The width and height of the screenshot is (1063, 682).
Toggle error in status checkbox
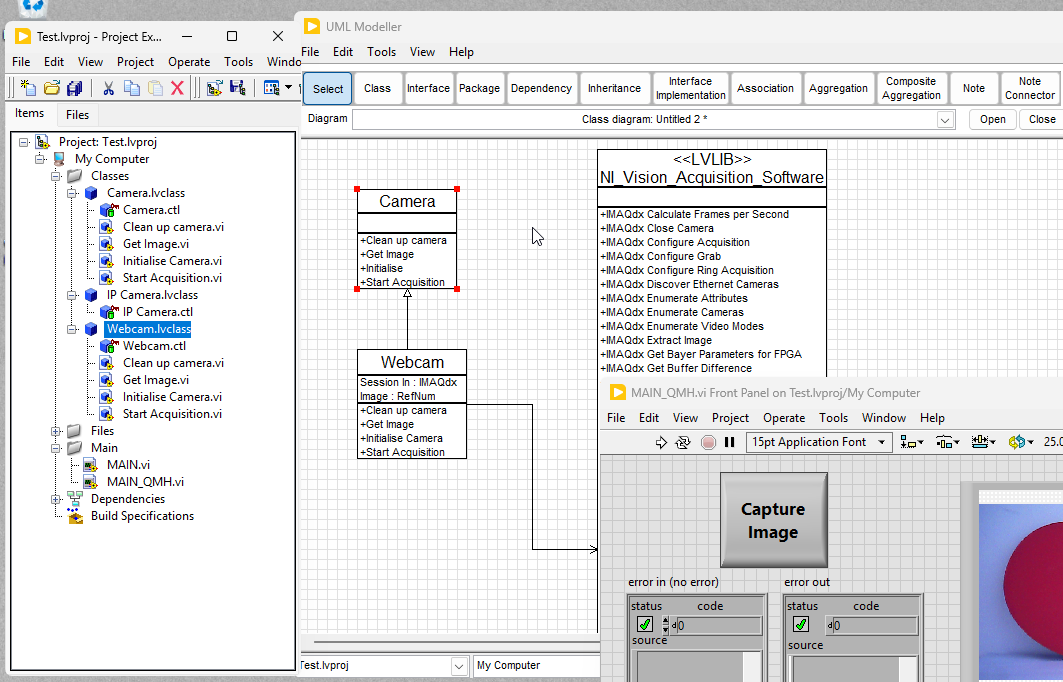coord(645,624)
